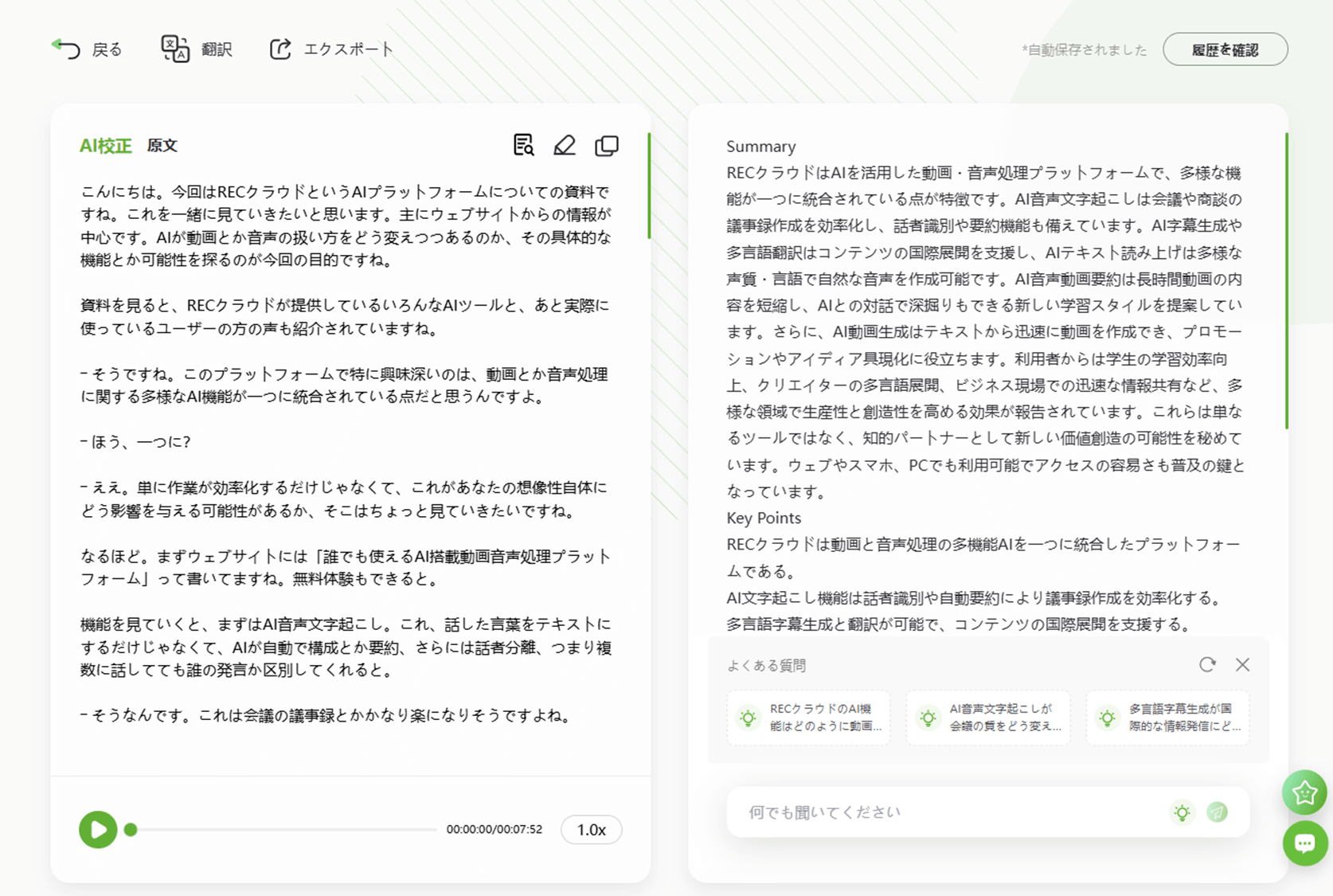Click the よくある質問 label
1333x896 pixels.
coord(766,665)
